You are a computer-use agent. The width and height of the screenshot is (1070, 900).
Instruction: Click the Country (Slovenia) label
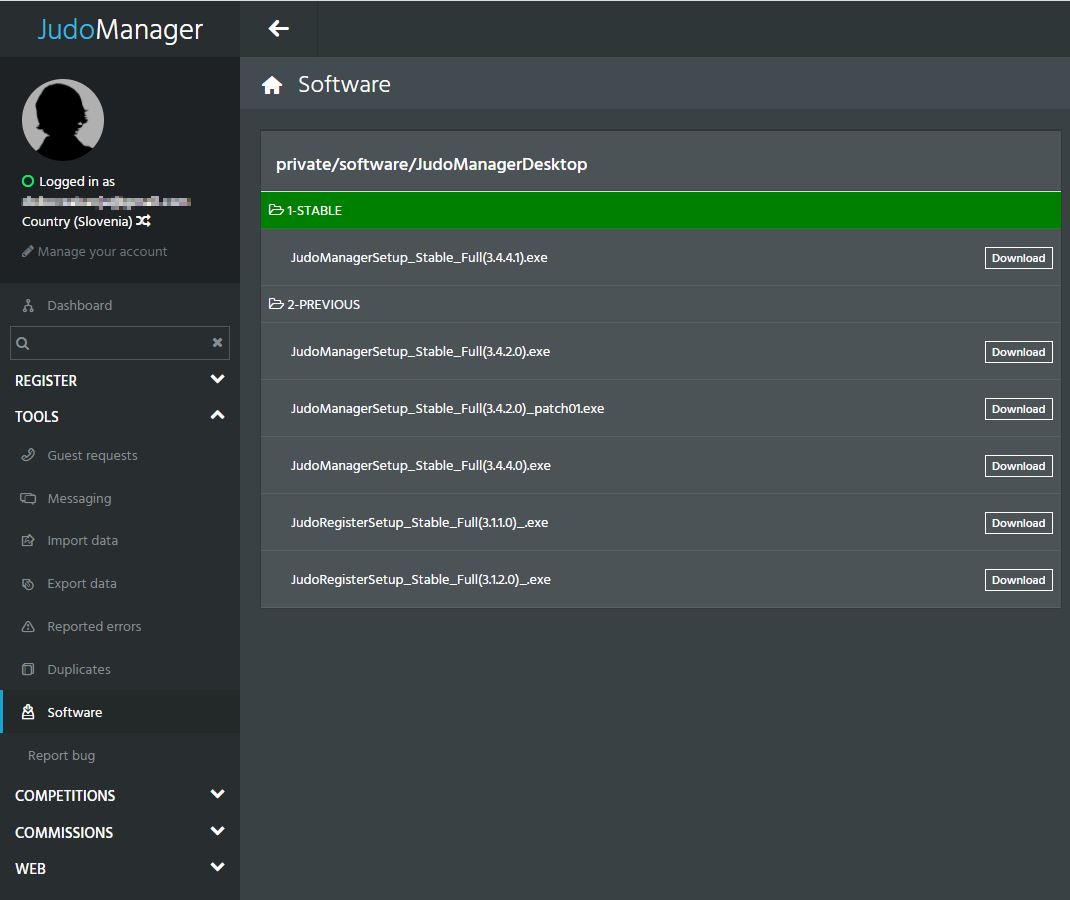(77, 222)
